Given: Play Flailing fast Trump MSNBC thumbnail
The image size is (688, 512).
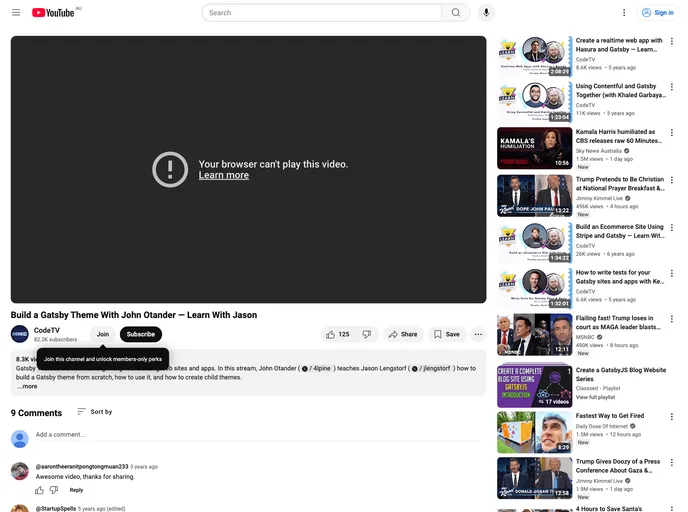Looking at the screenshot, I should [534, 334].
